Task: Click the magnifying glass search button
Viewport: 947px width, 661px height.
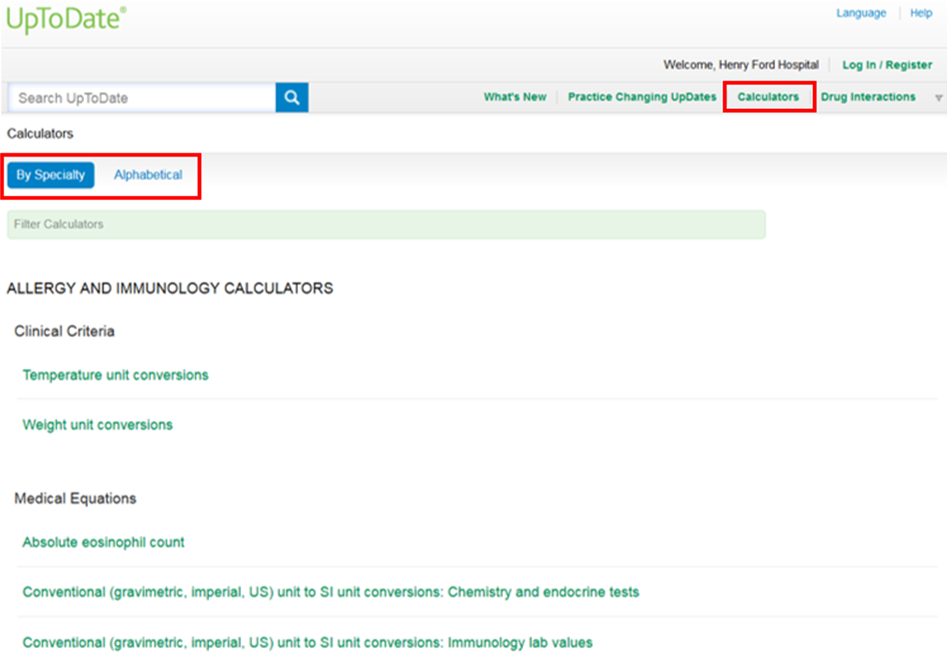Action: tap(292, 98)
